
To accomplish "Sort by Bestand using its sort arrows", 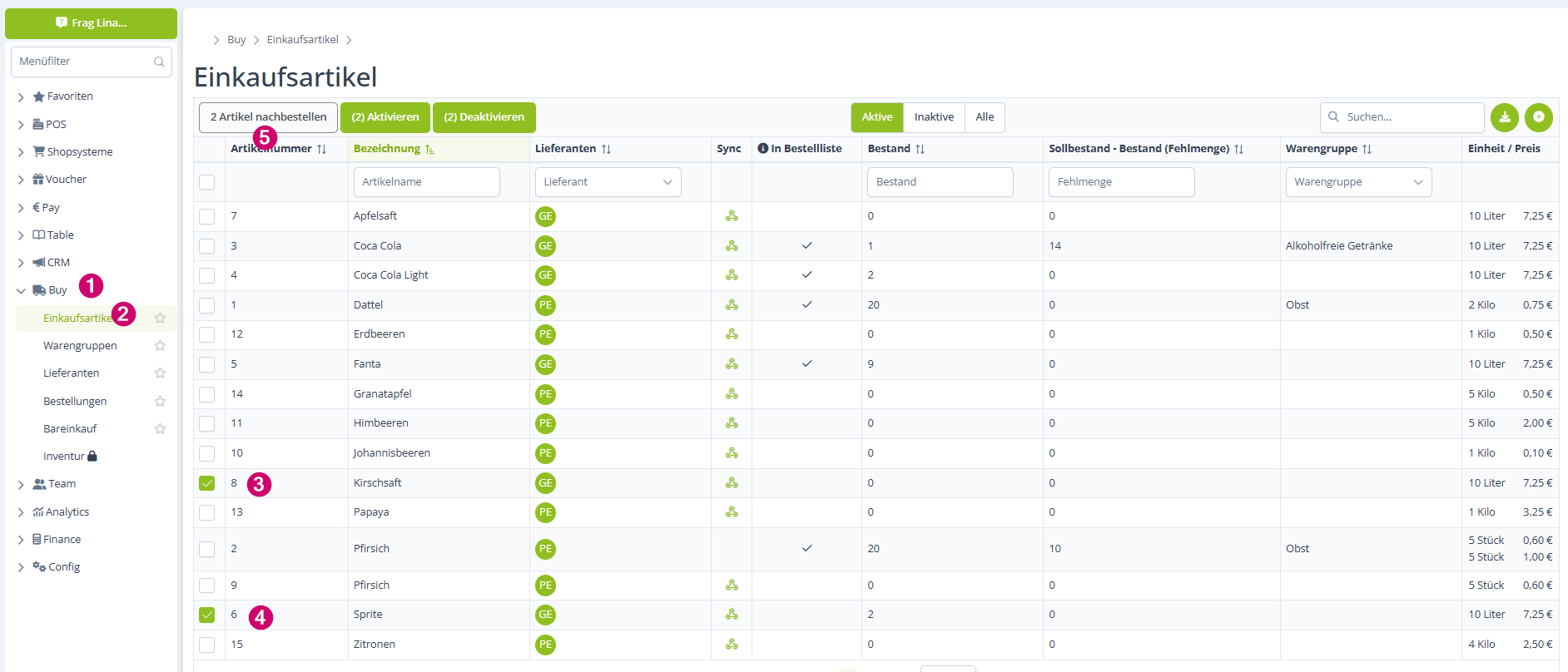I will tap(920, 149).
